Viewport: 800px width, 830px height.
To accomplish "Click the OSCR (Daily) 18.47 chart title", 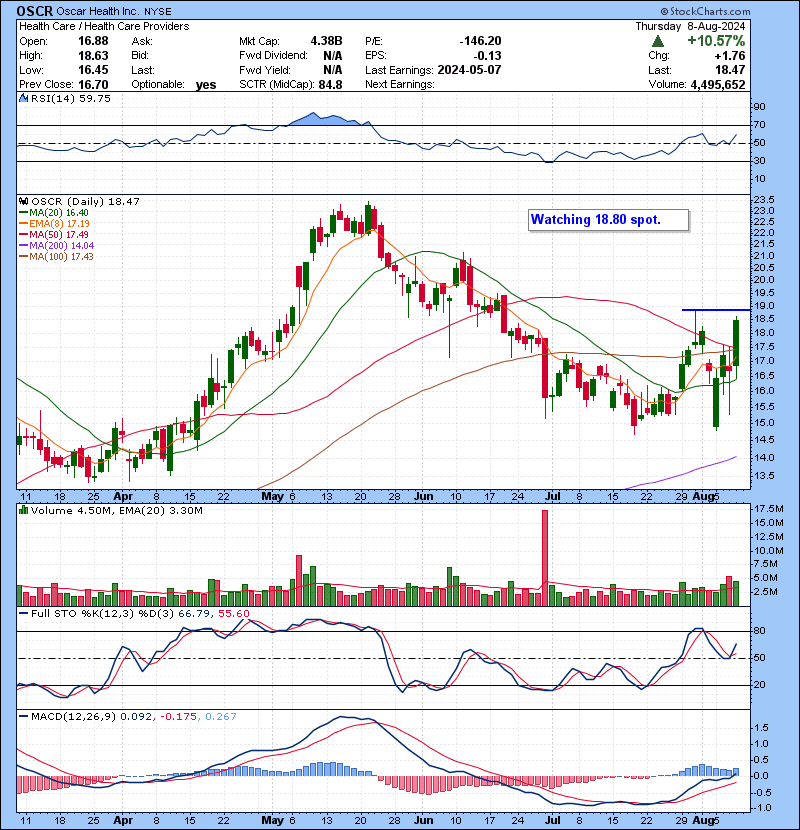I will (x=85, y=201).
